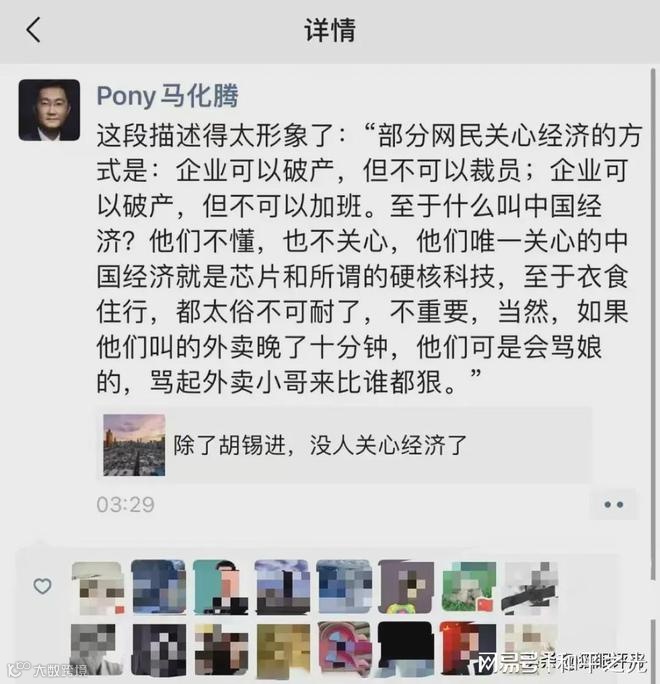The height and width of the screenshot is (684, 660).
Task: Tap the back arrow in header
Action: pos(33,30)
